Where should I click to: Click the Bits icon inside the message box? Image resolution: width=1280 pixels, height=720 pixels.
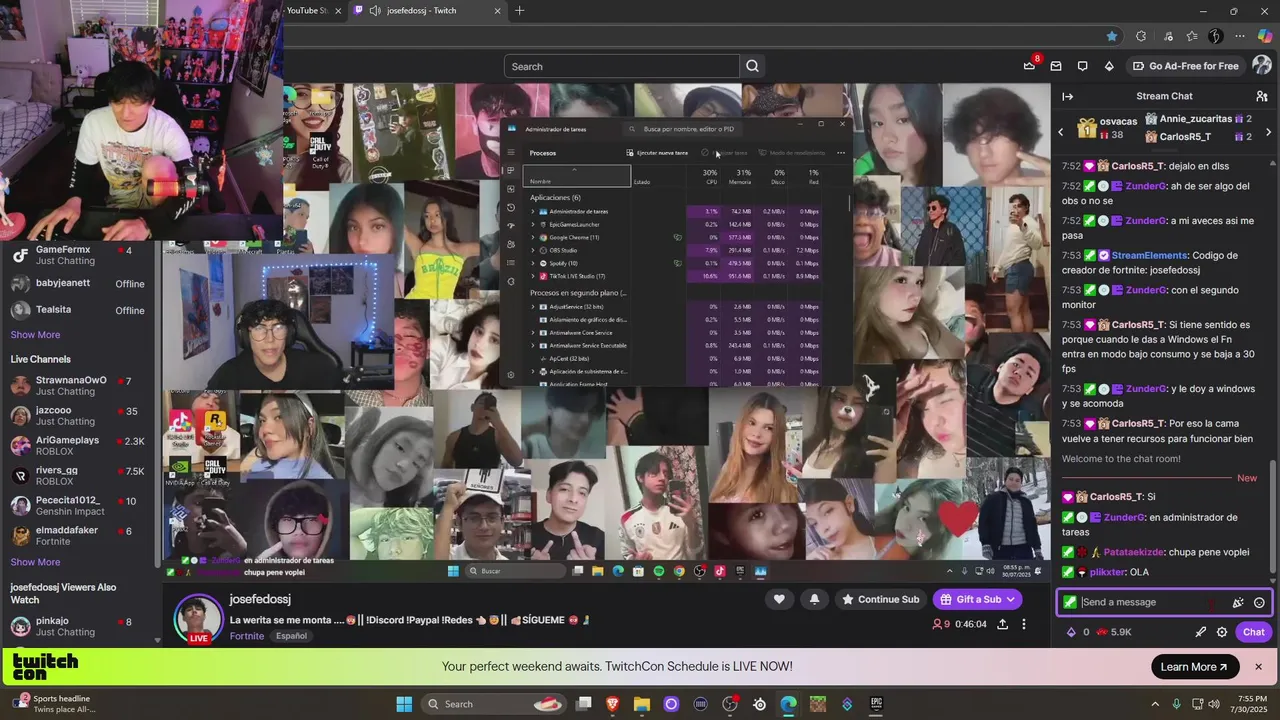(x=1238, y=602)
